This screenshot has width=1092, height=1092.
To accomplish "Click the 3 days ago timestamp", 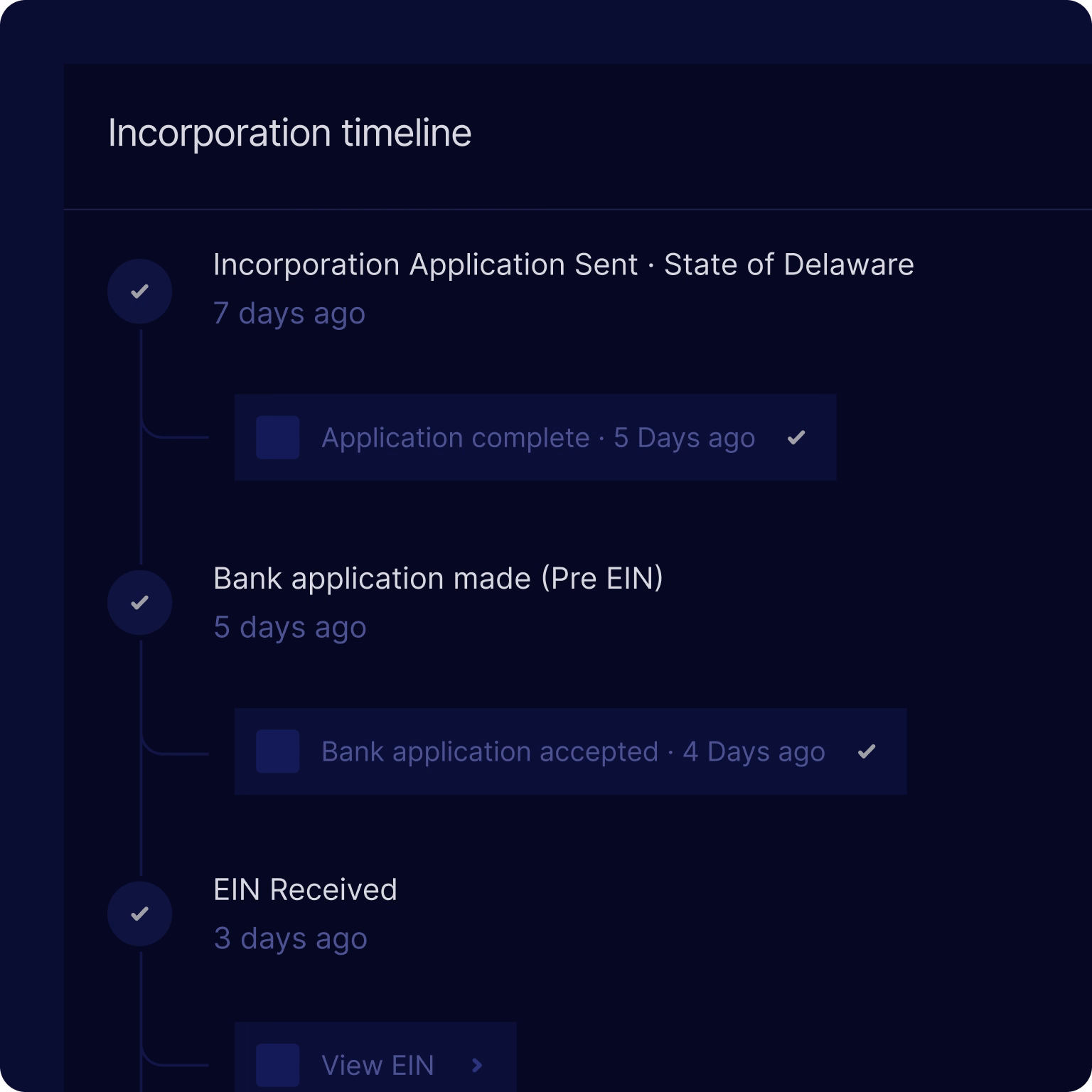I will [291, 939].
